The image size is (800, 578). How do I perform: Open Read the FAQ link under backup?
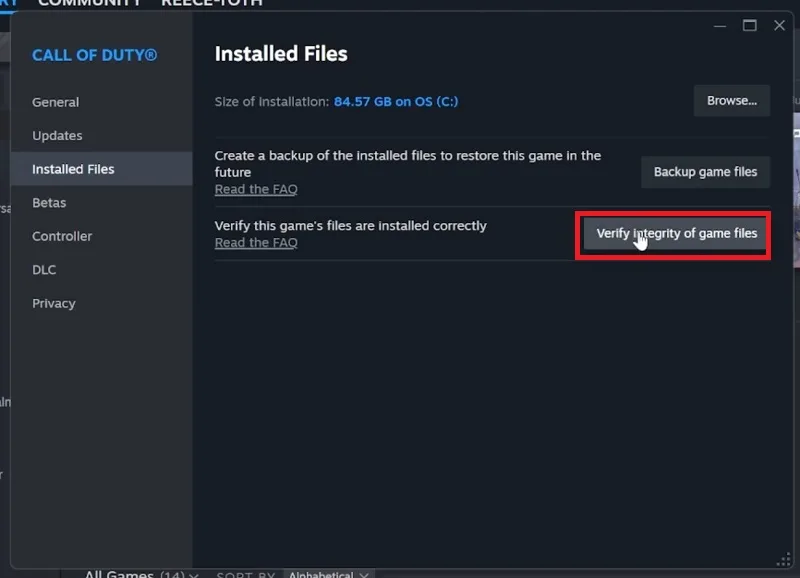click(x=256, y=189)
